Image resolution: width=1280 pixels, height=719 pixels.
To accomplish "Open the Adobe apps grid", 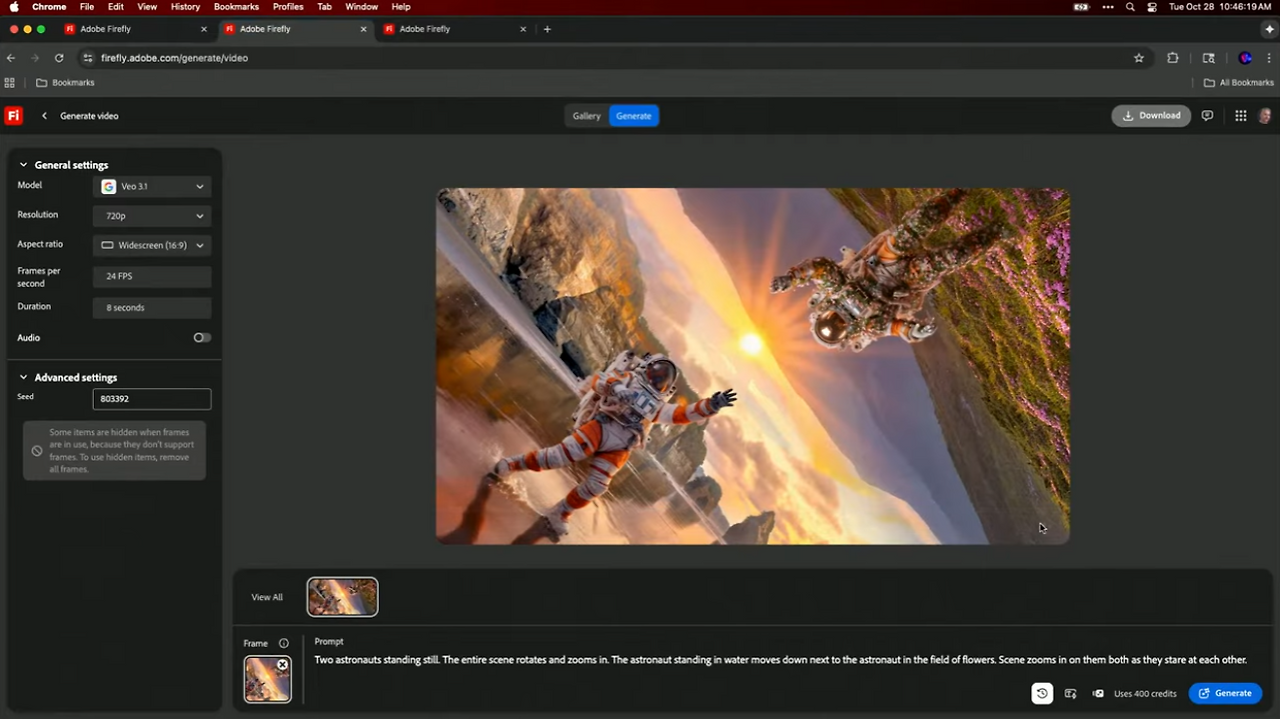I will (1240, 116).
